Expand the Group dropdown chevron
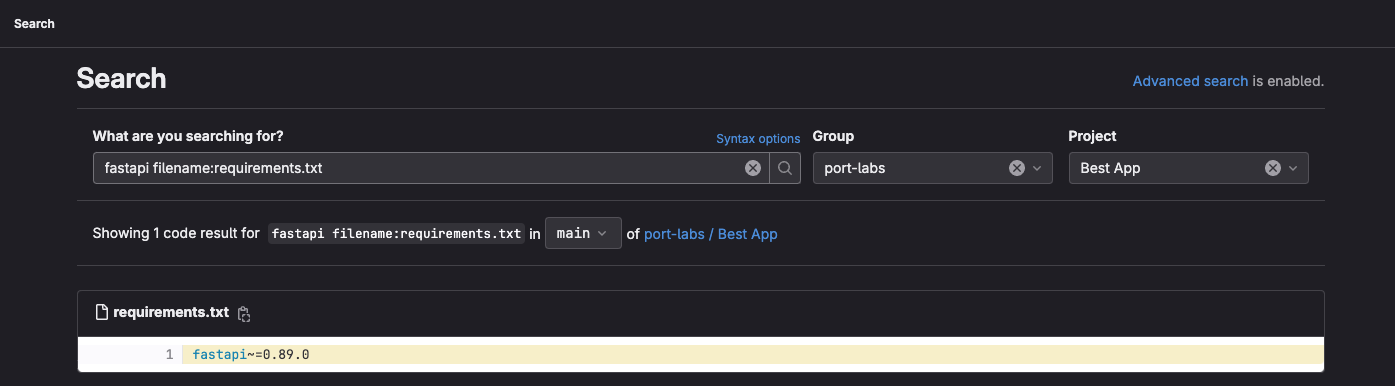The image size is (1395, 386). (x=1037, y=168)
